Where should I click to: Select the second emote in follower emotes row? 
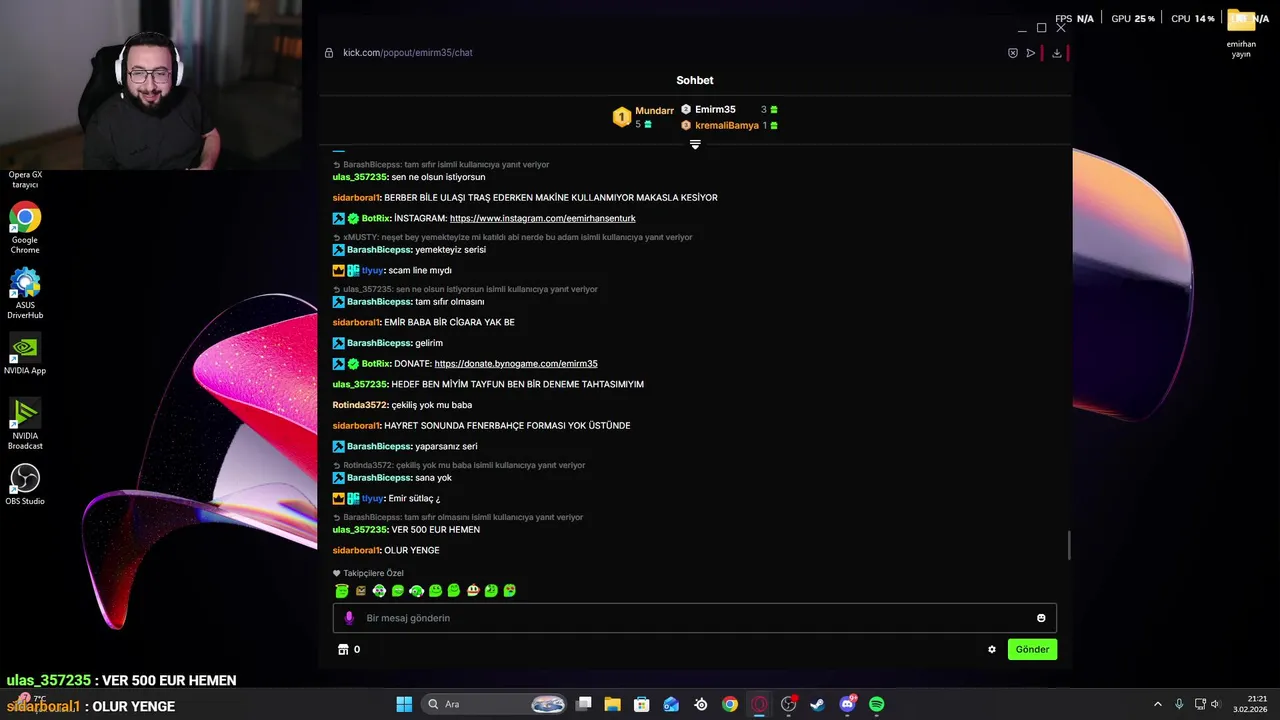tap(361, 591)
